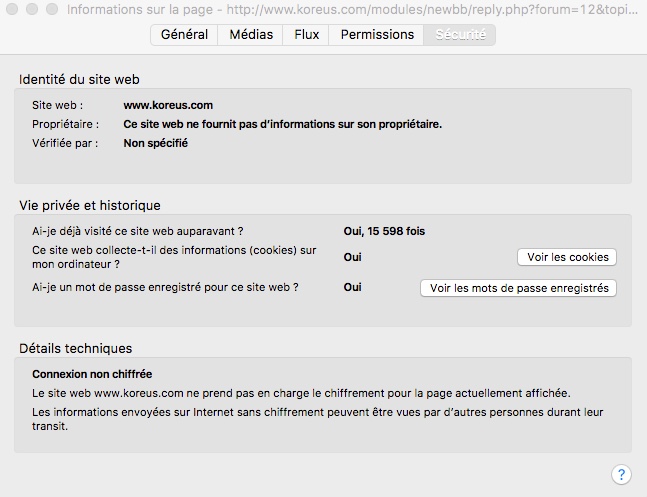Click the Voir les cookies button

coord(567,257)
